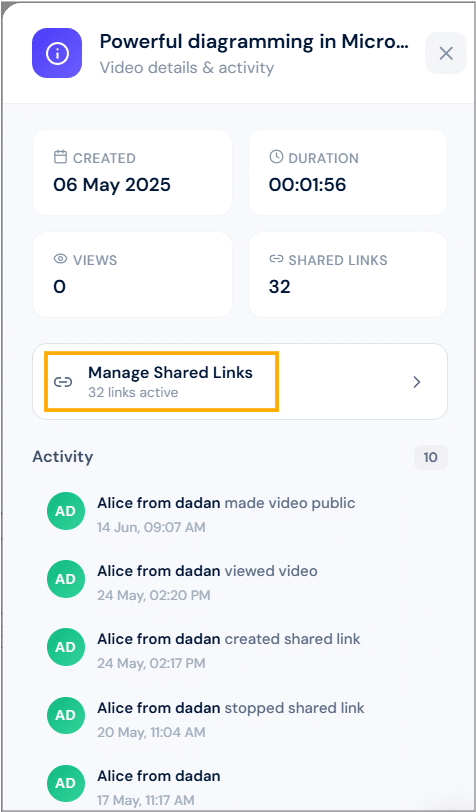The height and width of the screenshot is (812, 476).
Task: Click the '32 links active' subtitle
Action: tap(133, 393)
